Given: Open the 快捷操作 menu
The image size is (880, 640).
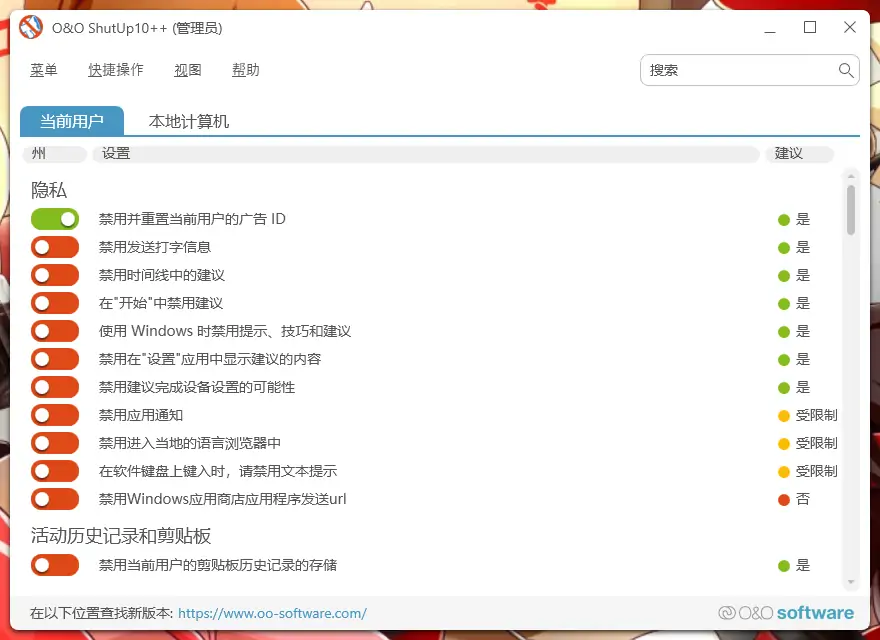Looking at the screenshot, I should coord(116,70).
